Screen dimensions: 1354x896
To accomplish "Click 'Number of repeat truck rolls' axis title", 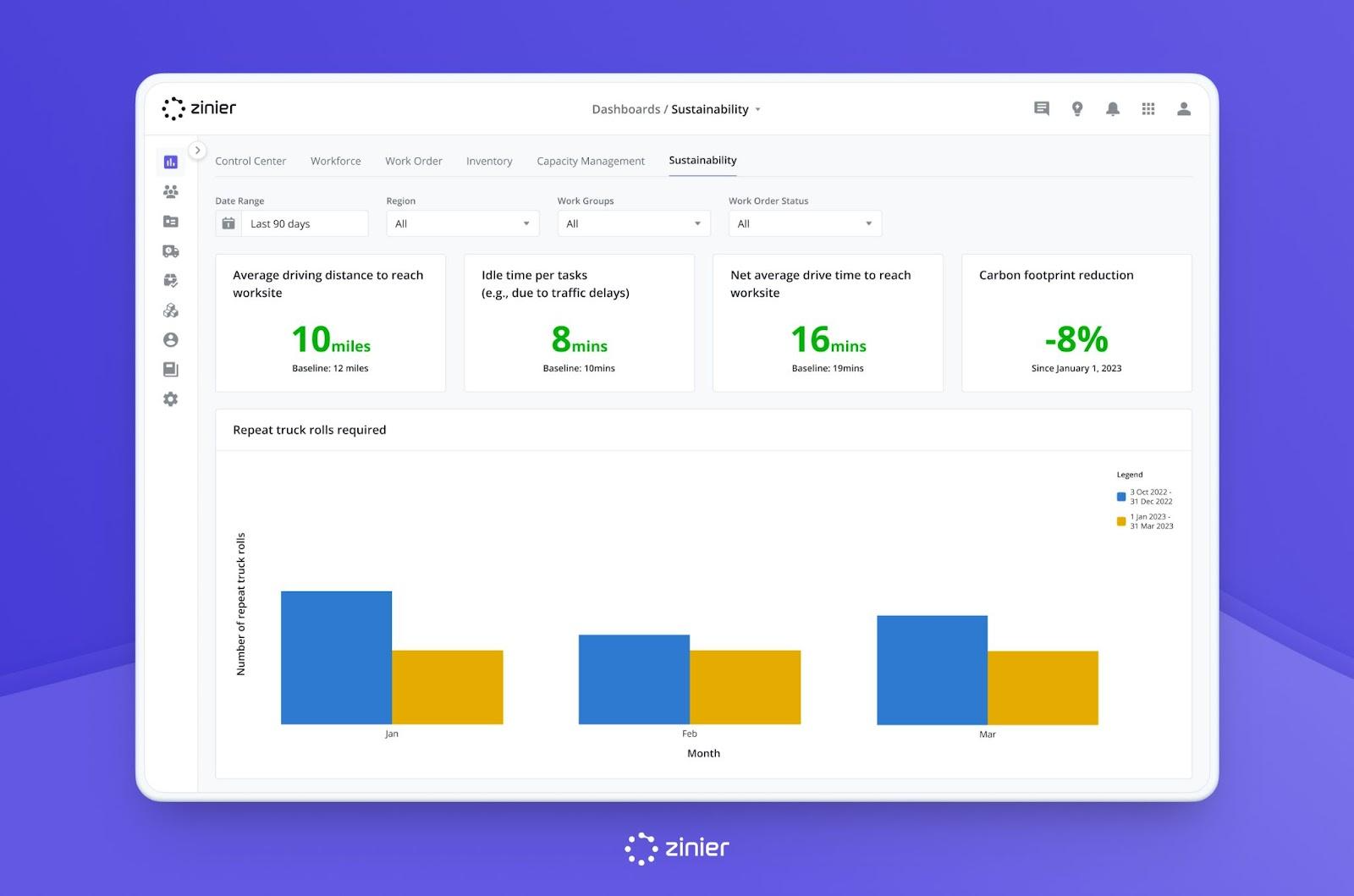I will pos(241,604).
